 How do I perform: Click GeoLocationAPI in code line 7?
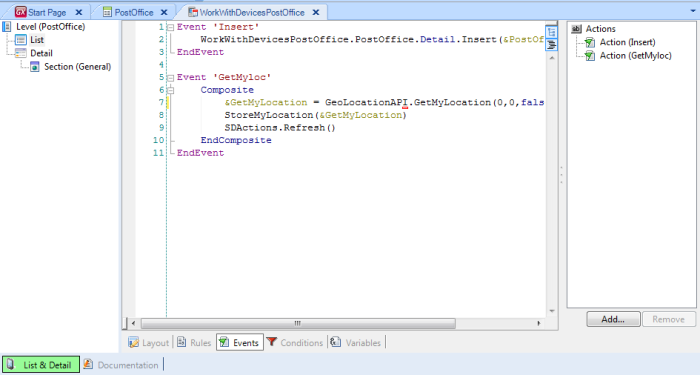point(367,103)
